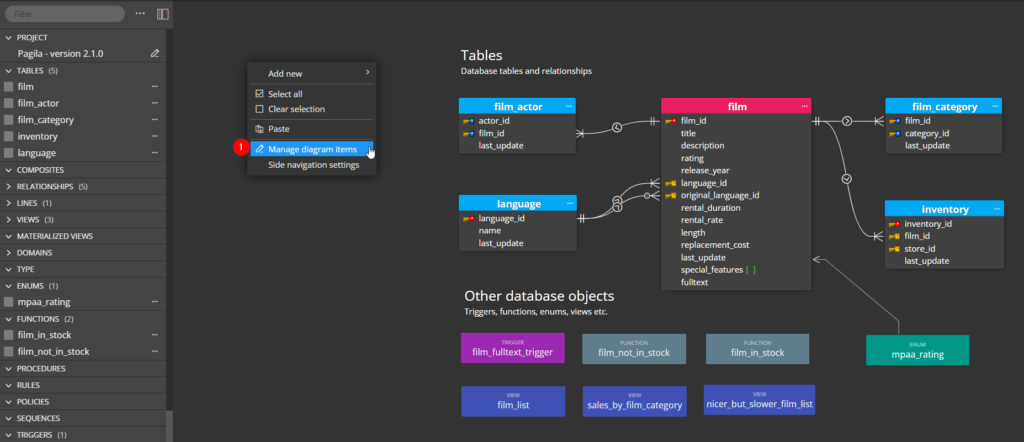Image resolution: width=1024 pixels, height=442 pixels.
Task: Toggle checkbox for language in sidebar
Action: pyautogui.click(x=8, y=153)
